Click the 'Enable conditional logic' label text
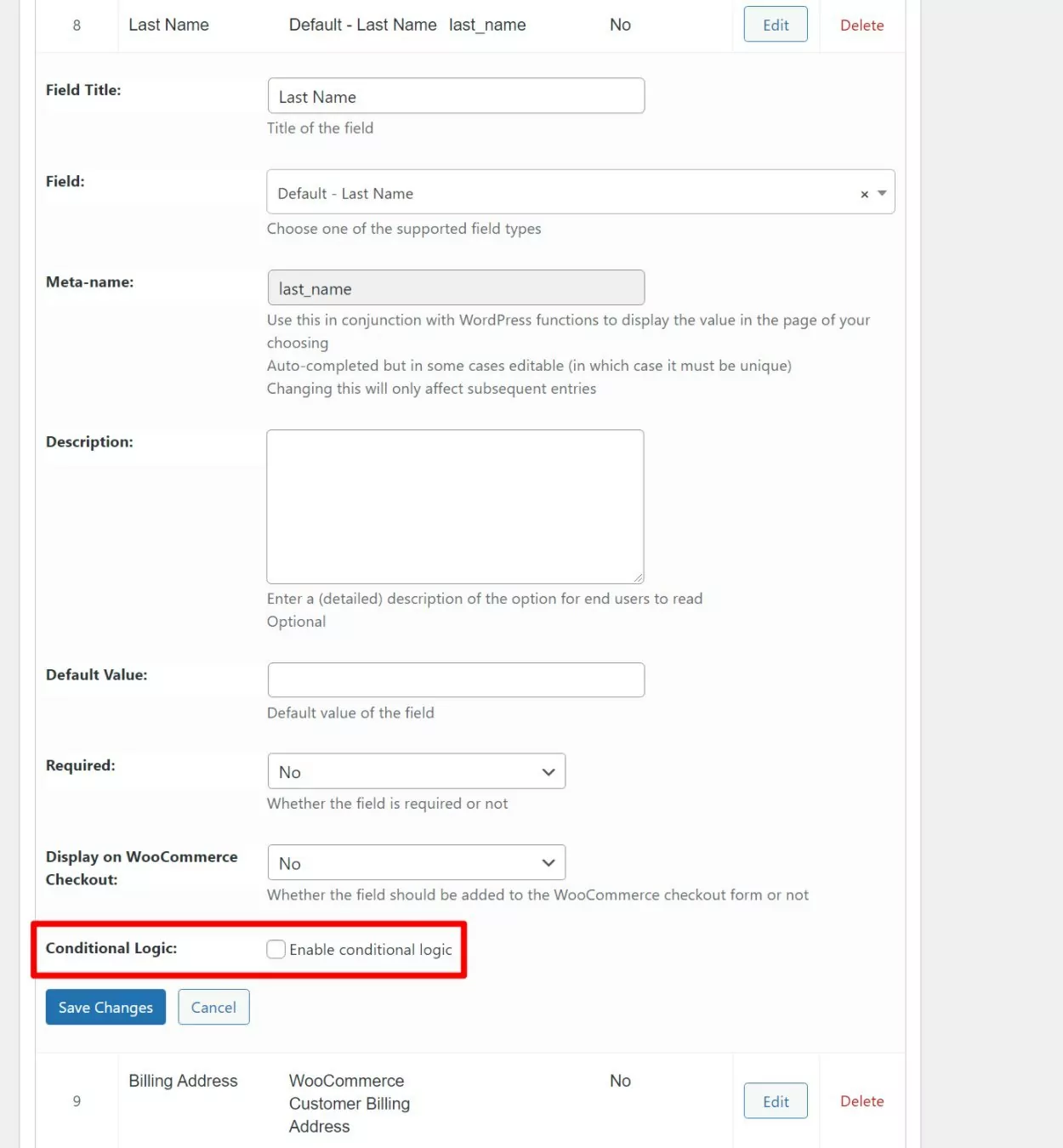The width and height of the screenshot is (1063, 1148). 370,950
